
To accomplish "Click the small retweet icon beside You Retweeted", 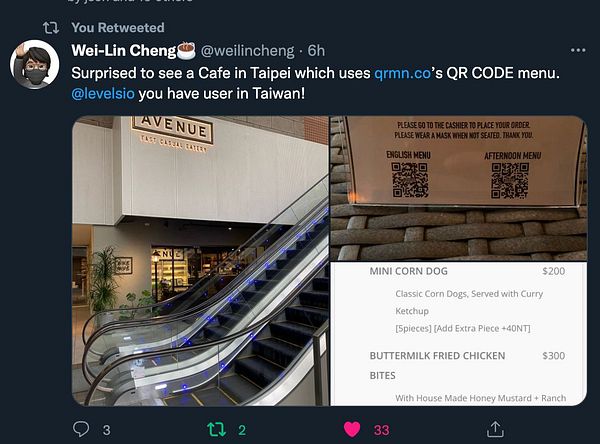I will (x=51, y=28).
